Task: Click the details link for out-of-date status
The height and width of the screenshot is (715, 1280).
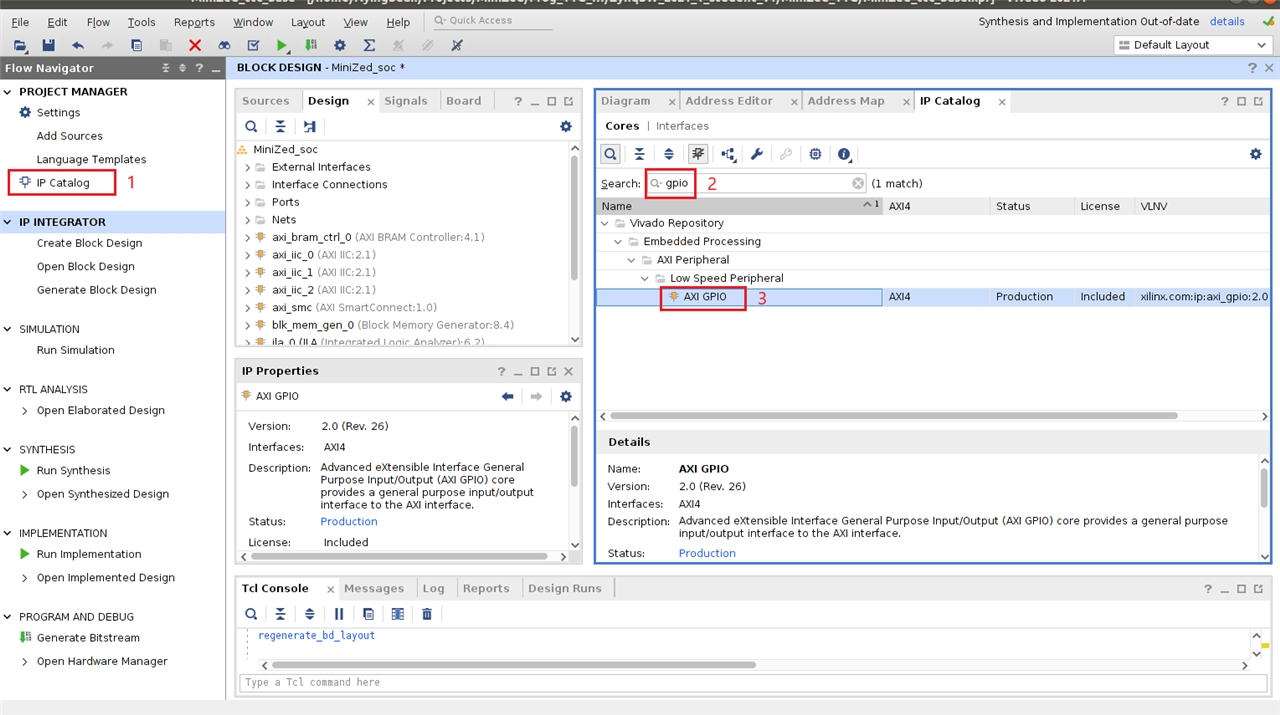Action: coord(1227,22)
